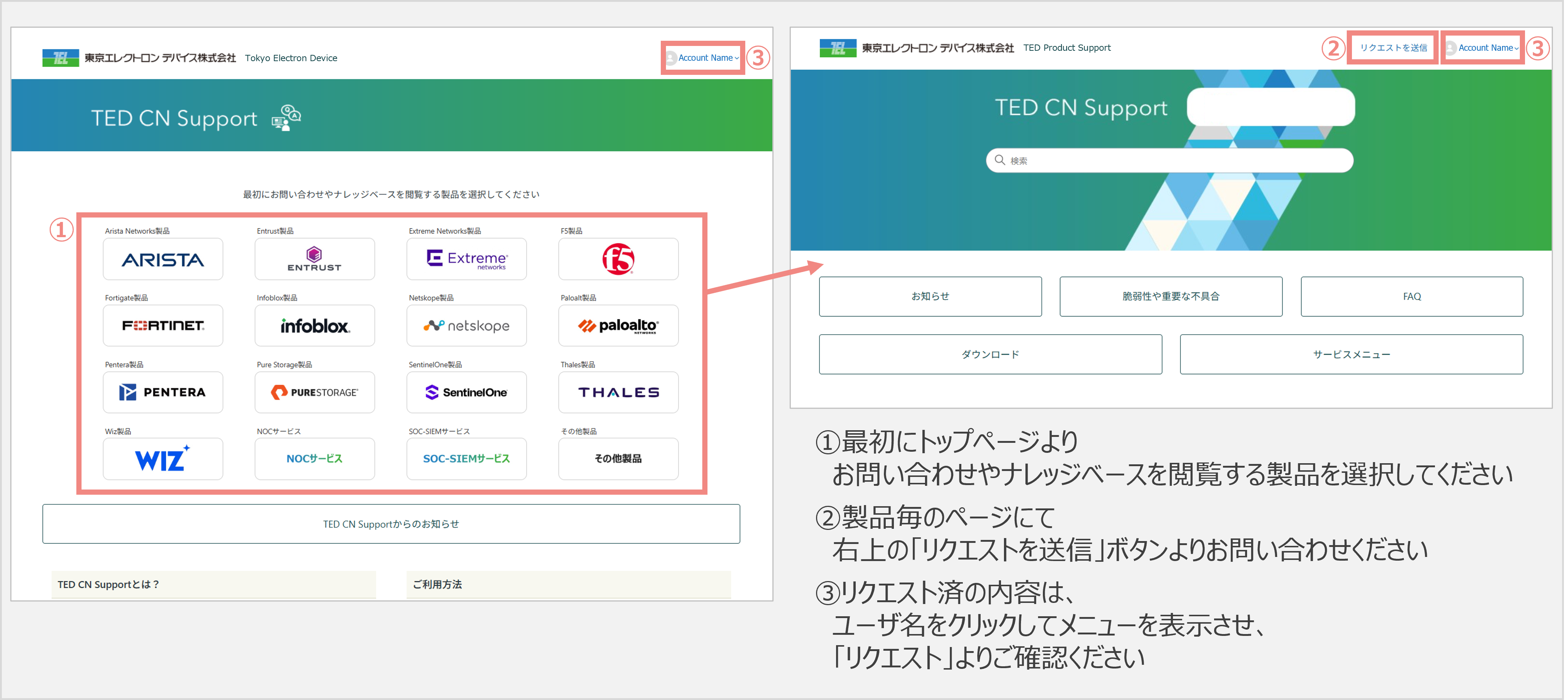Open the お知らせ section

pos(930,296)
